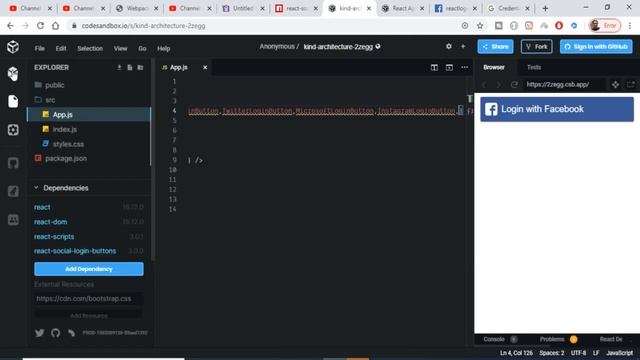Create new directory icon in Explorer
The height and width of the screenshot is (360, 640).
(140, 67)
